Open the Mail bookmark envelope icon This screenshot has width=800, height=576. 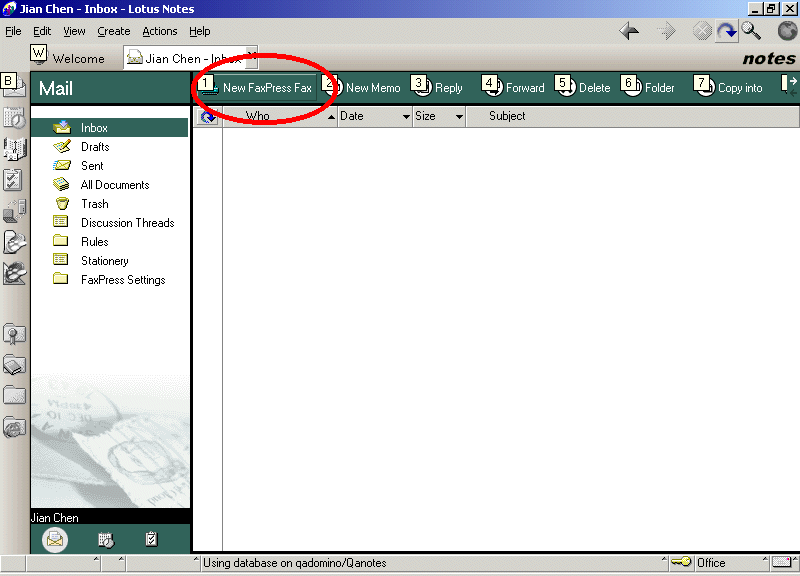(x=14, y=86)
